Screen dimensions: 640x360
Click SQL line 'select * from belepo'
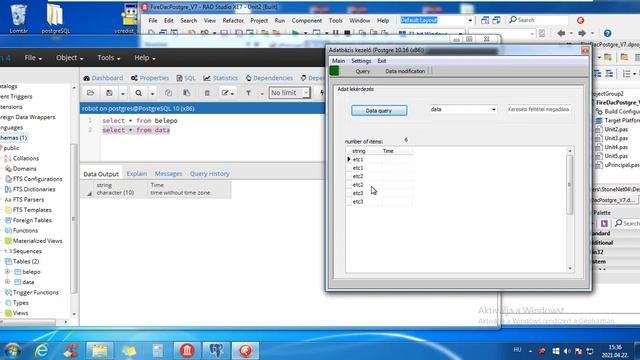[140, 121]
